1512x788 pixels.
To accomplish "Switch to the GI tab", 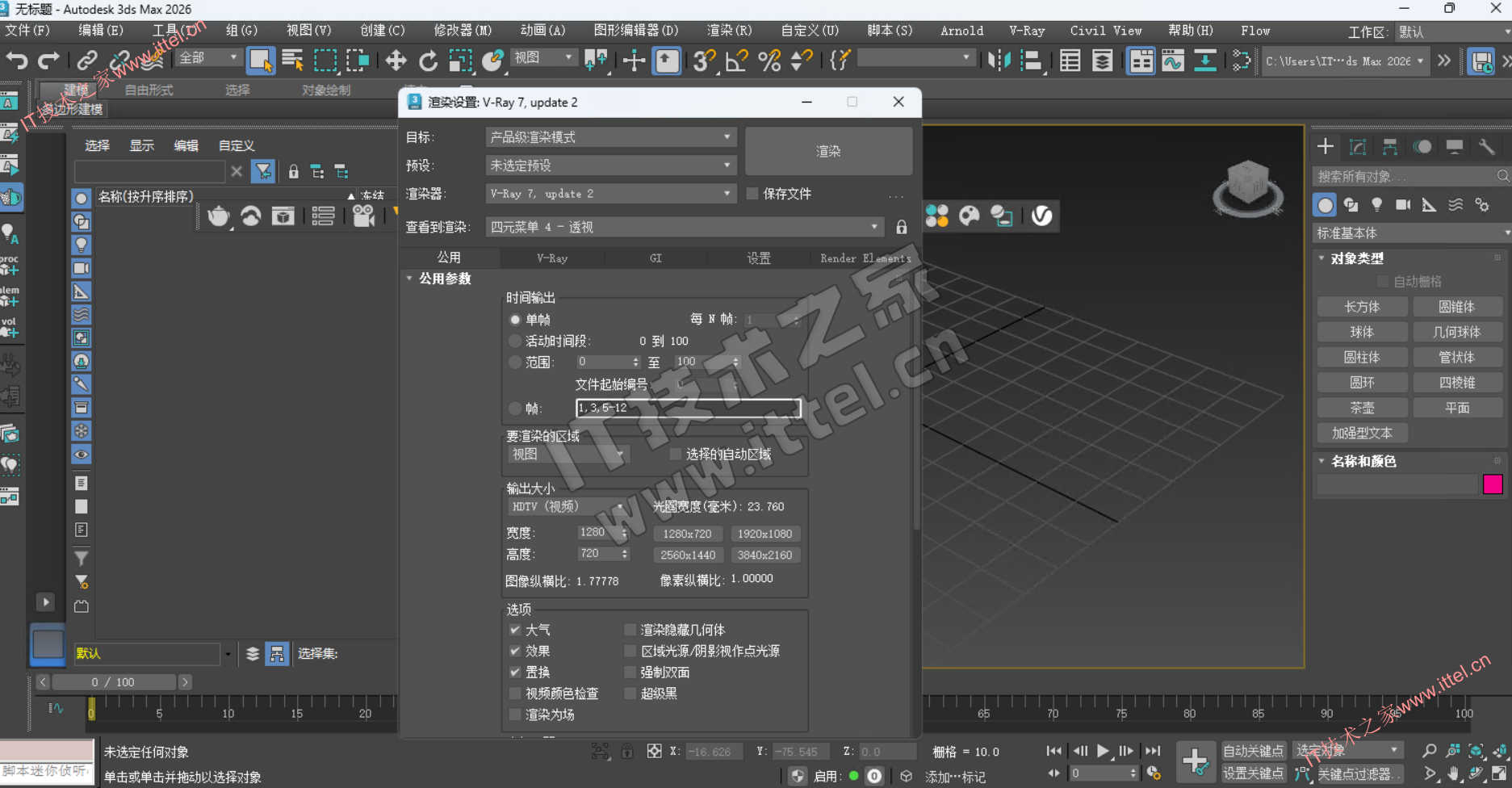I will [655, 258].
